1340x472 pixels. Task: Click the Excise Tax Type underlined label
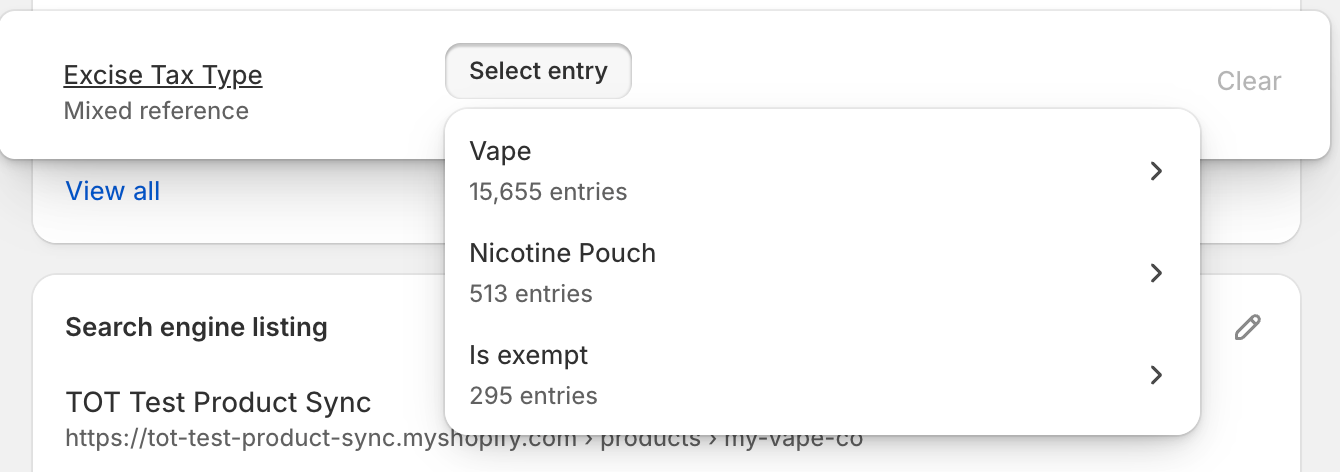[x=163, y=75]
